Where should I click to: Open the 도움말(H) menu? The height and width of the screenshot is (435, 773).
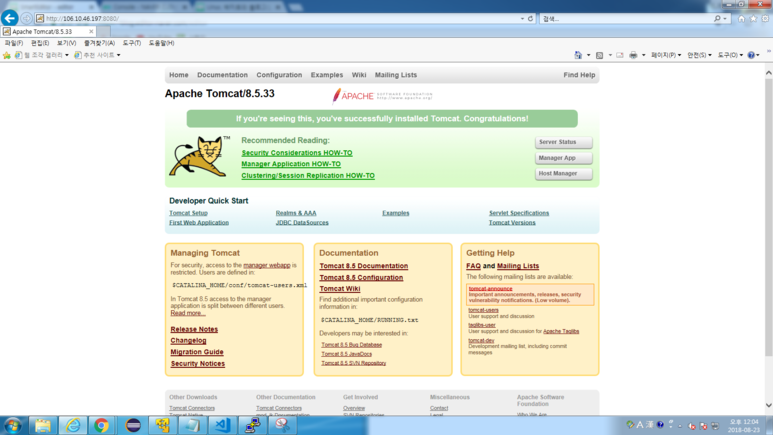161,43
